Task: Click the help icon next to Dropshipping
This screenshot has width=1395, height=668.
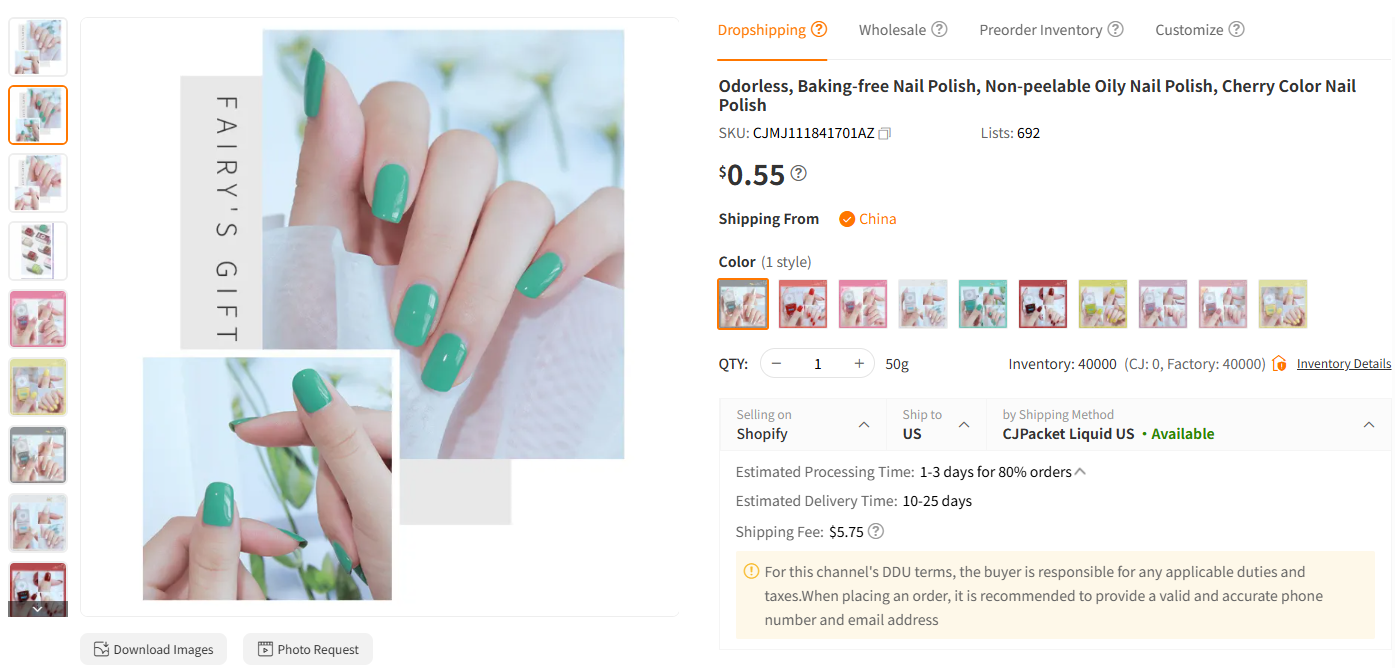Action: [819, 29]
